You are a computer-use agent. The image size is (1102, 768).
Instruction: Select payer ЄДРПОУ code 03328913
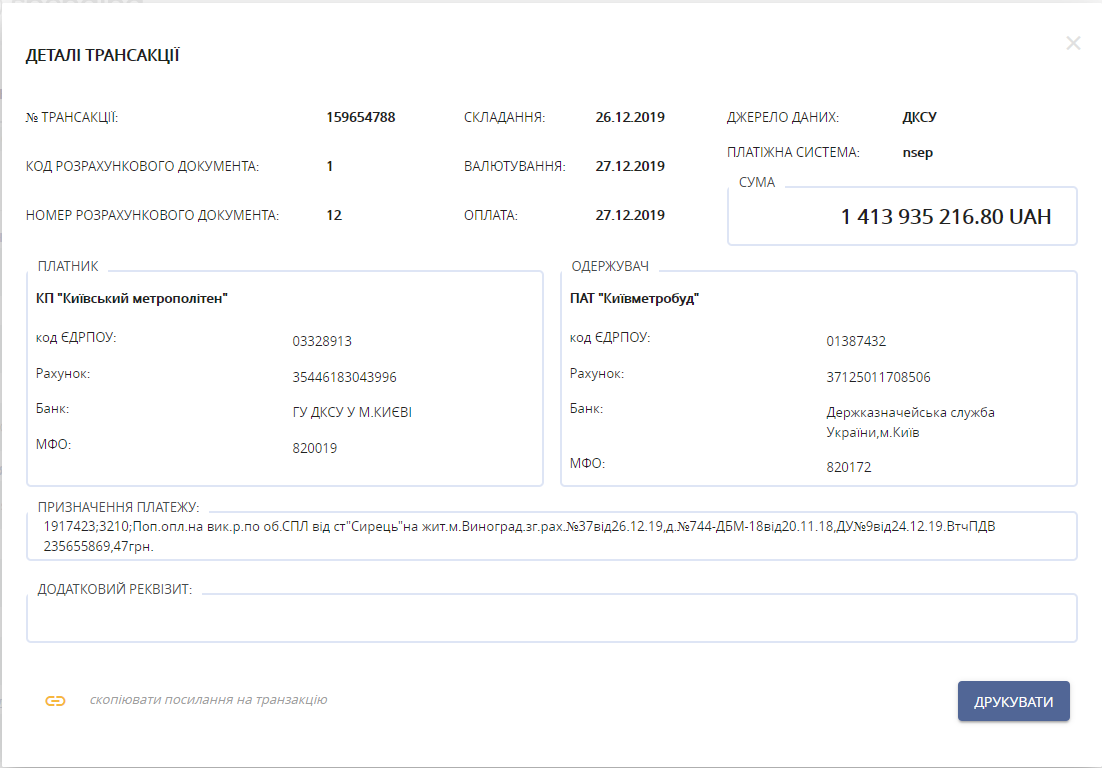coord(322,341)
